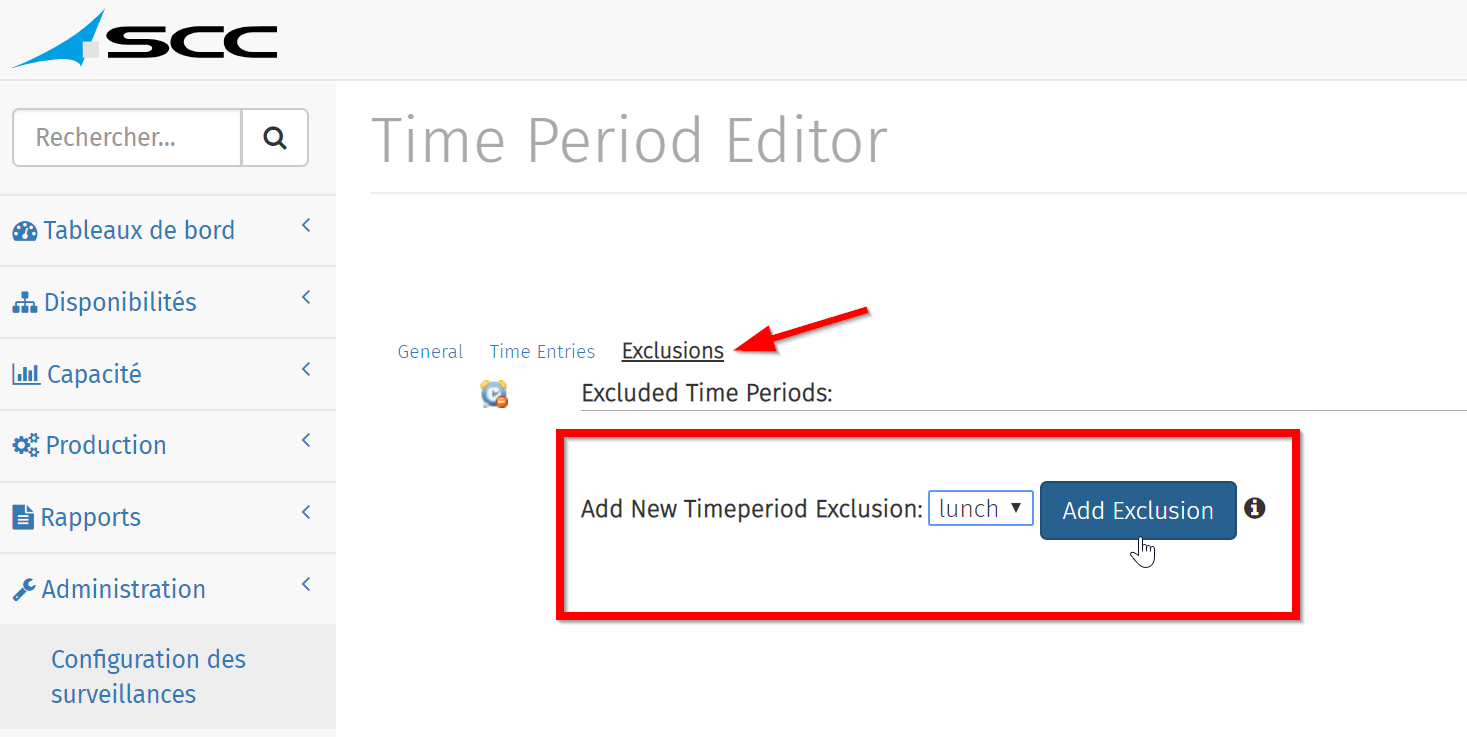Click the excluded time periods clock icon
This screenshot has width=1467, height=737.
click(x=494, y=394)
